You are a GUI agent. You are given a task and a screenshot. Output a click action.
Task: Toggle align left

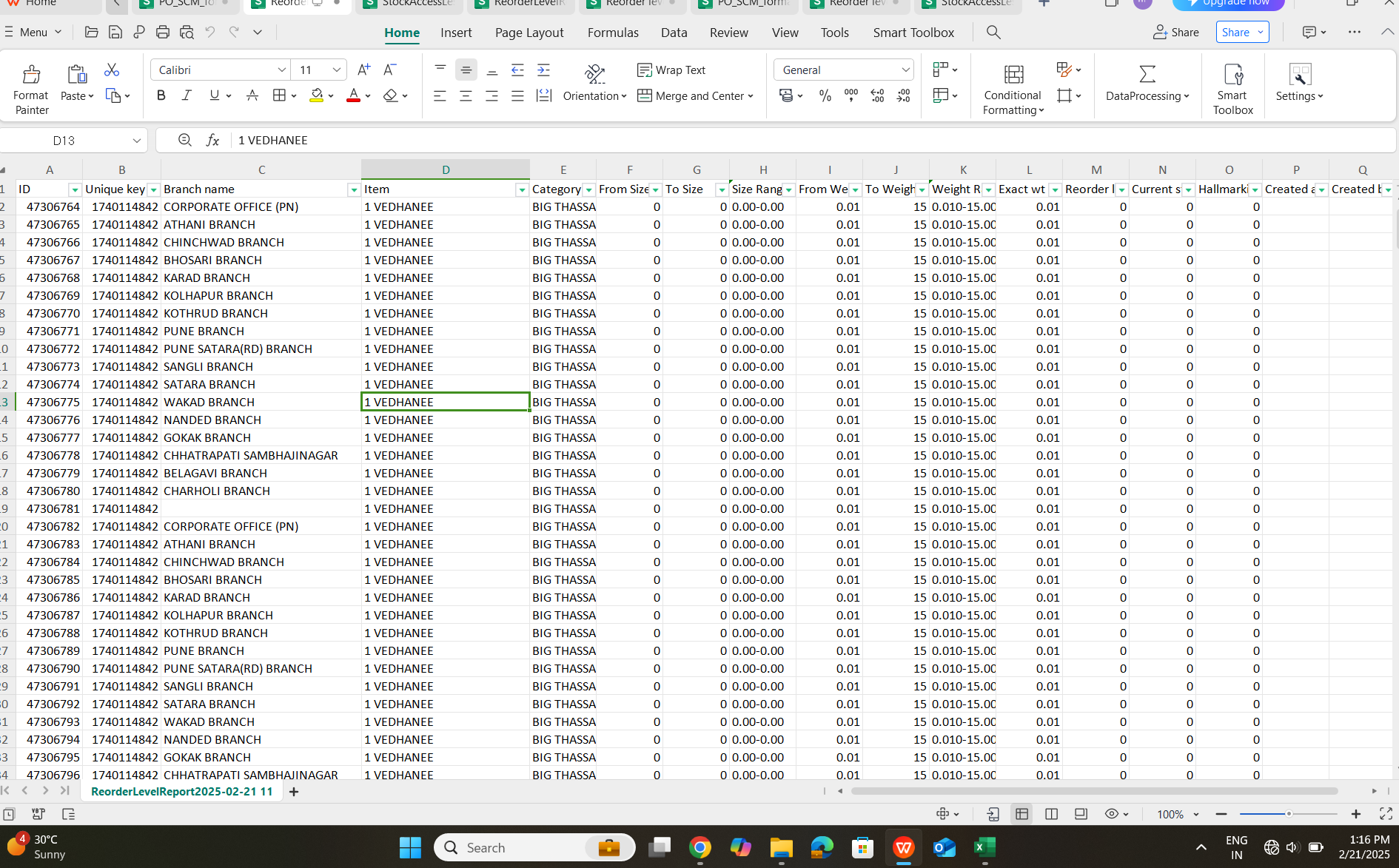[440, 96]
